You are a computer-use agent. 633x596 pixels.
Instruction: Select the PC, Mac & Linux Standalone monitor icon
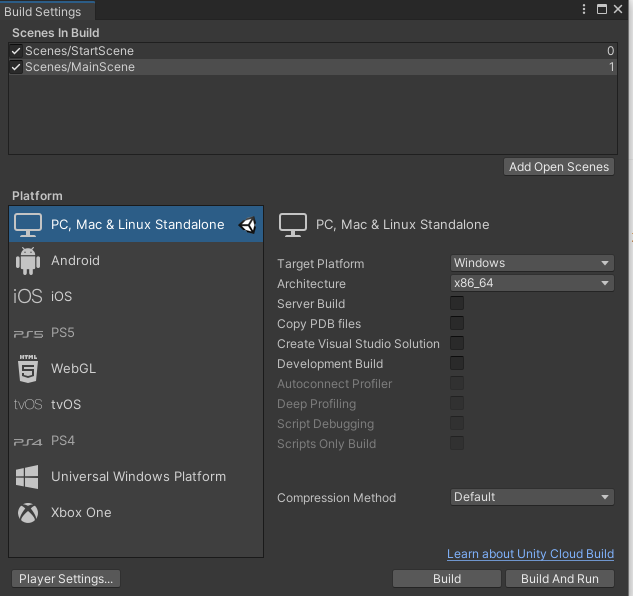28,225
